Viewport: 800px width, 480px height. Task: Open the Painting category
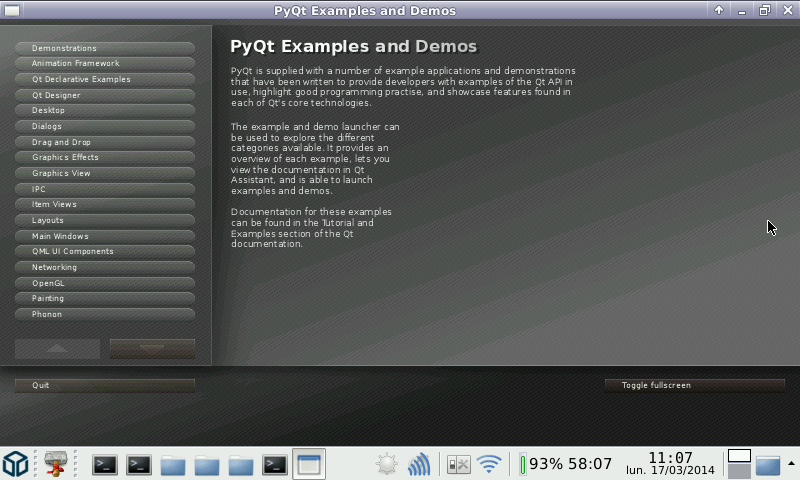(x=105, y=298)
